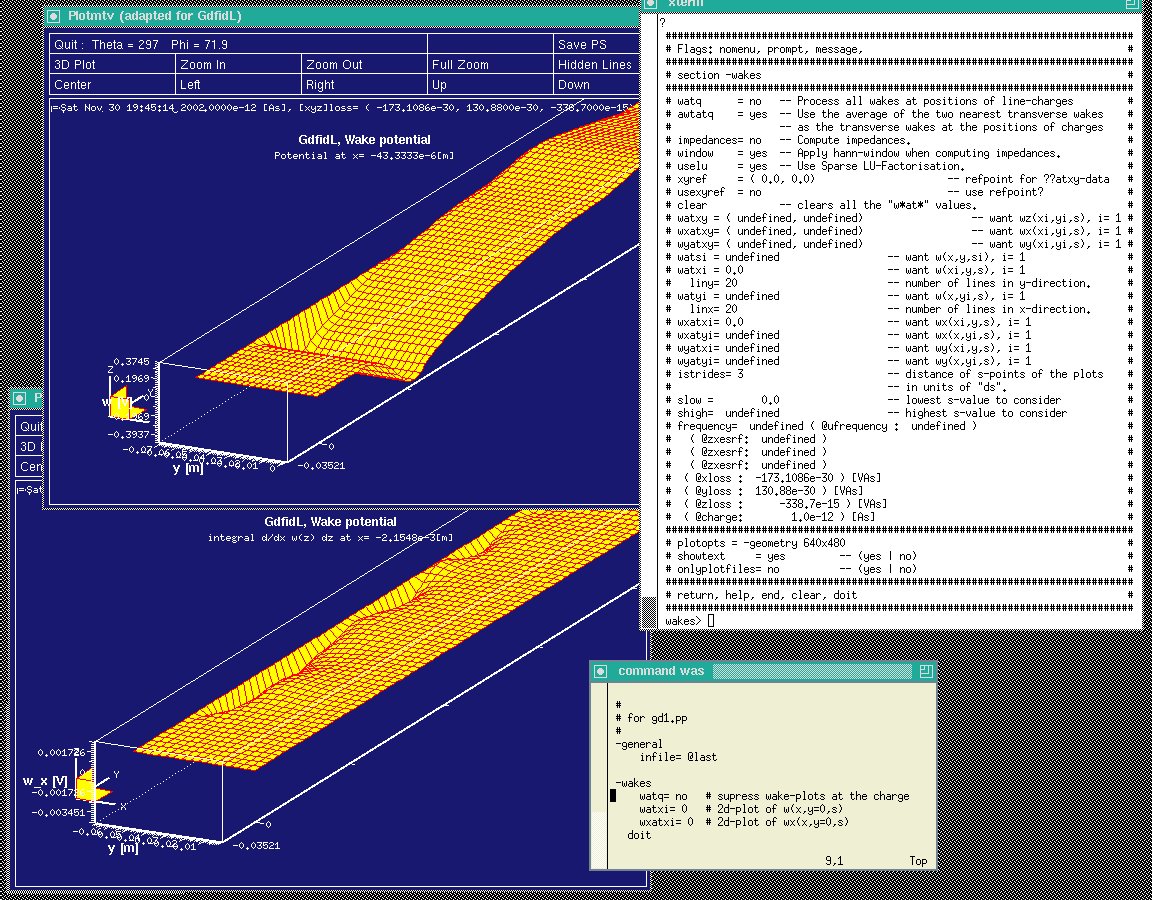Click Save PS in front Plotmtv
The image size is (1152, 900).
(x=596, y=44)
